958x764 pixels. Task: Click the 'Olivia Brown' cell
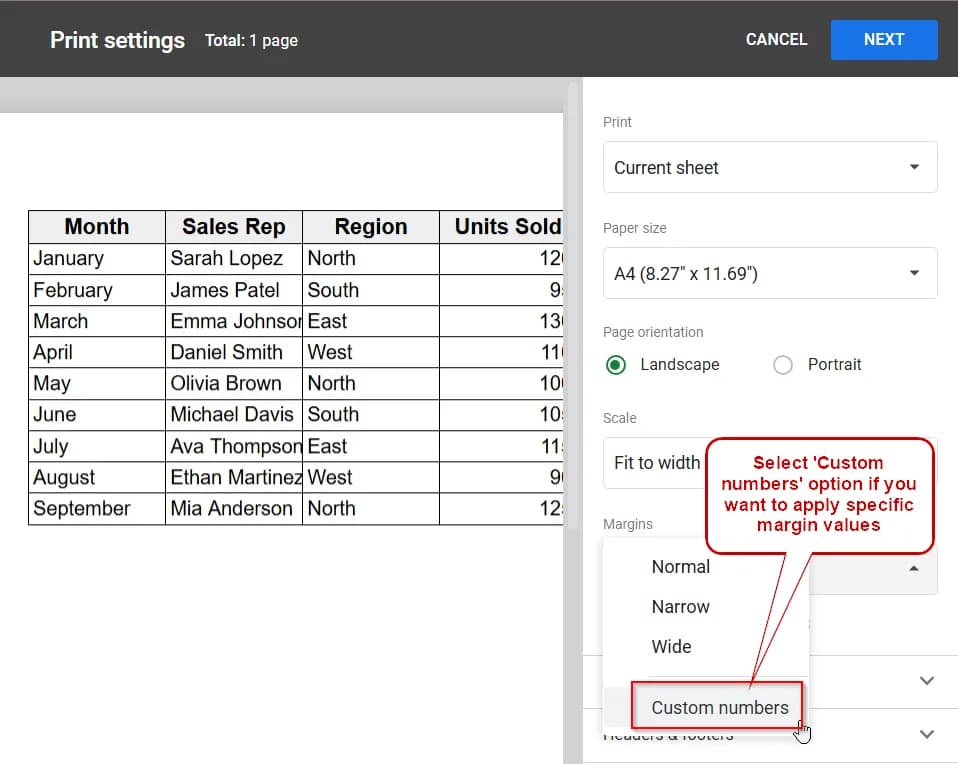(233, 384)
